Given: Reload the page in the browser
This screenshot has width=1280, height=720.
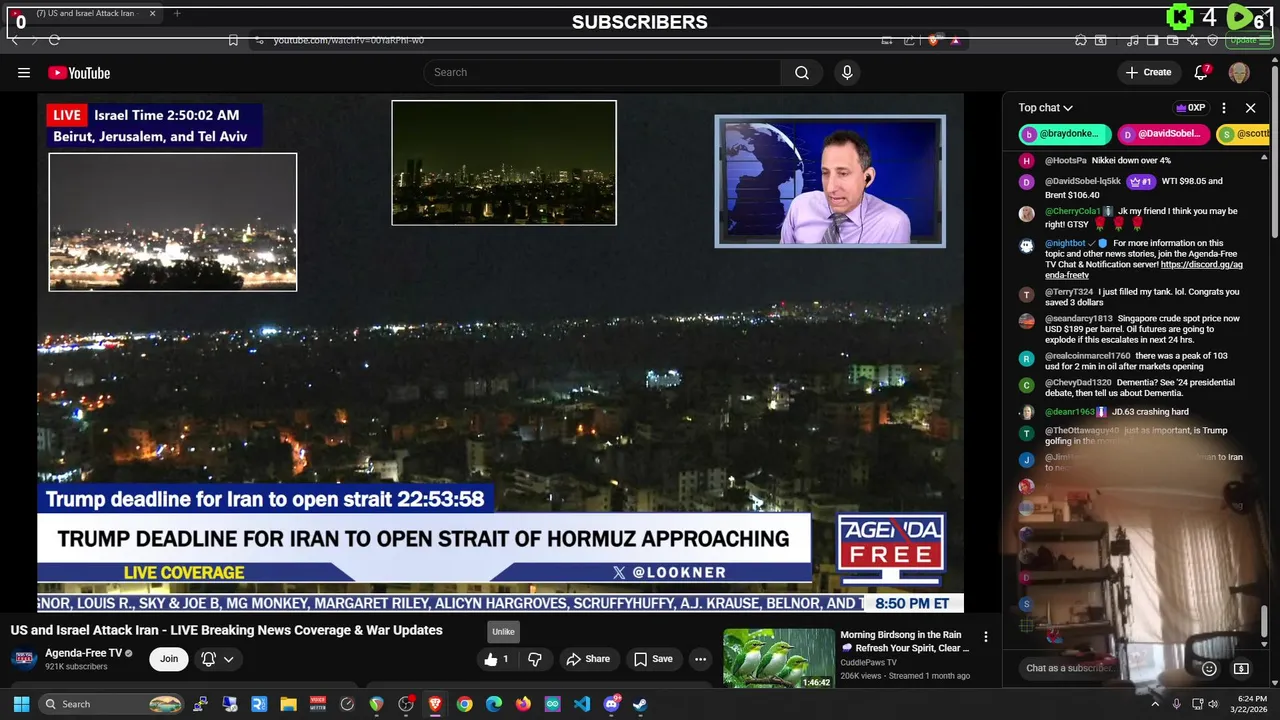Looking at the screenshot, I should 54,40.
